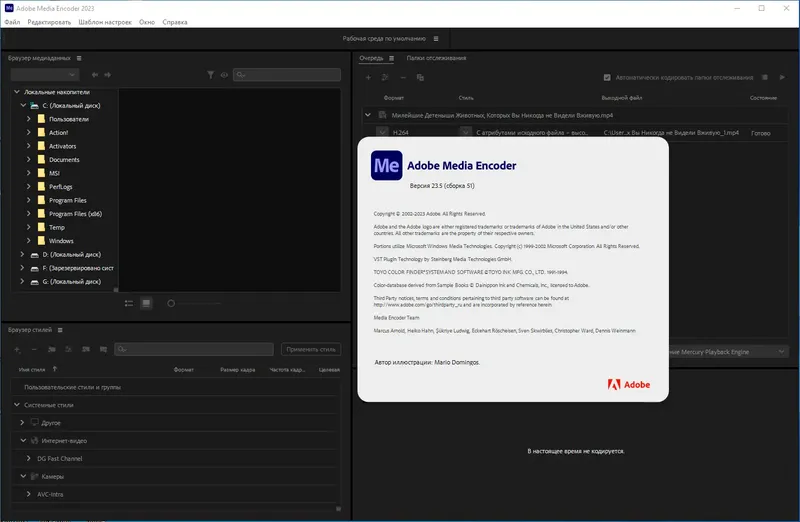Select the Action! folder
This screenshot has height=522, width=800.
[x=58, y=133]
